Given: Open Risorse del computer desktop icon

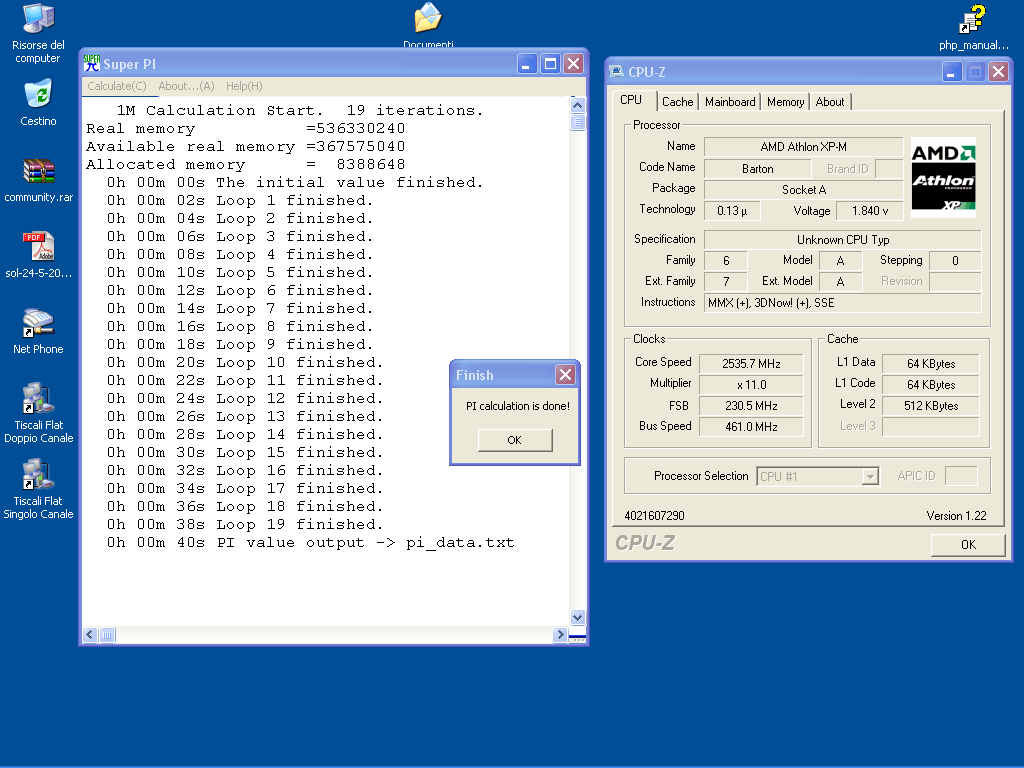Looking at the screenshot, I should click(x=39, y=33).
